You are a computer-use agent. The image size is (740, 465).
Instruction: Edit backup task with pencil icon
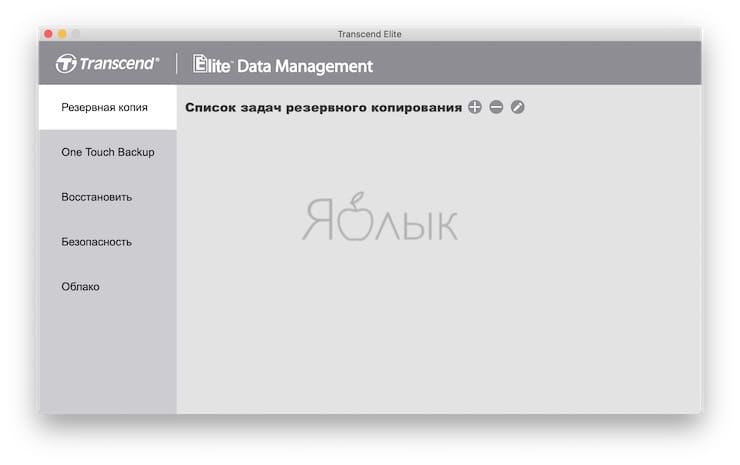point(517,107)
